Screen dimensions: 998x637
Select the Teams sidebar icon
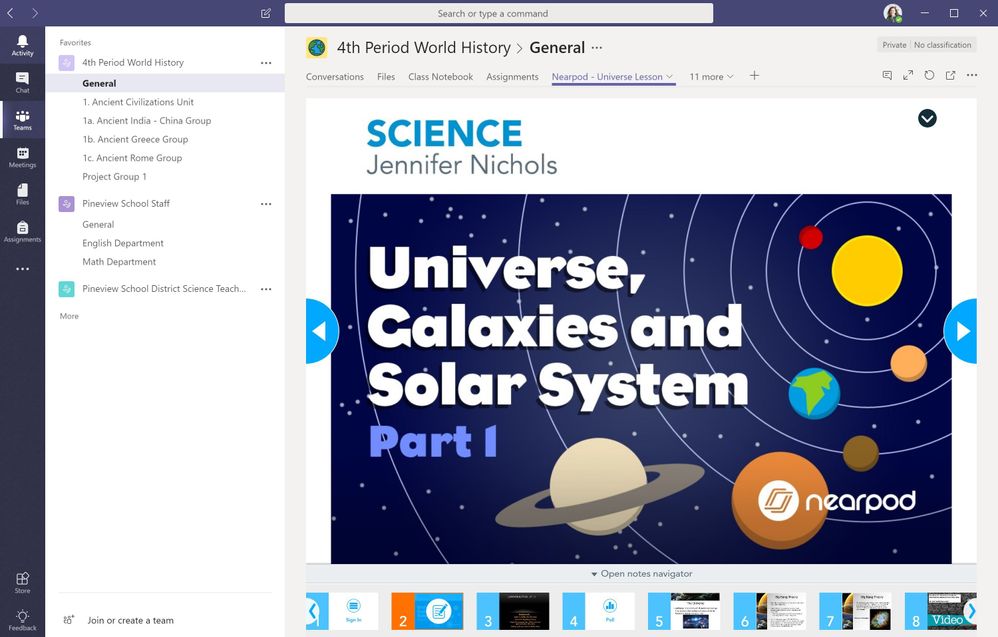[x=22, y=120]
